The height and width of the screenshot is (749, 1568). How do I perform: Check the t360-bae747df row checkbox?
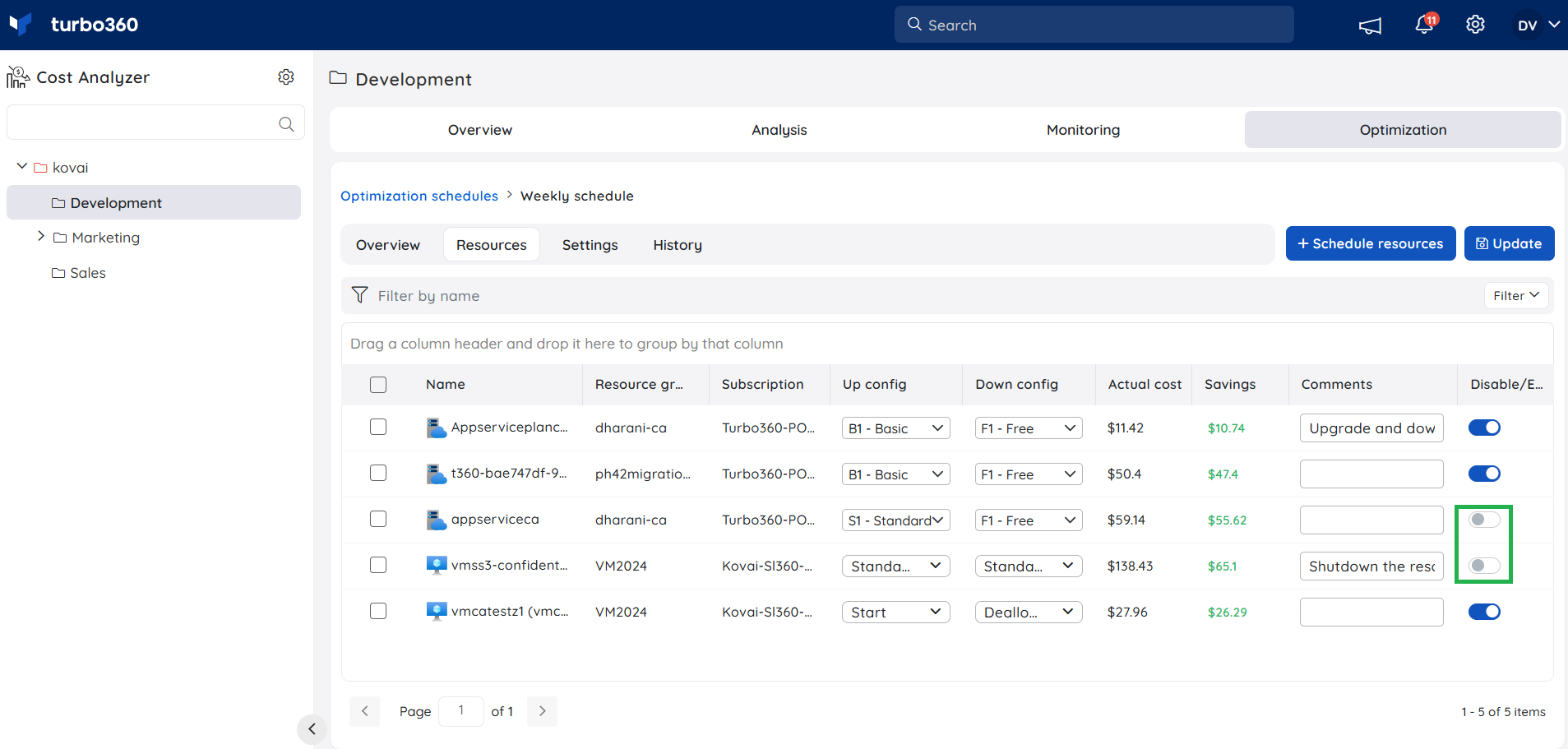tap(378, 473)
